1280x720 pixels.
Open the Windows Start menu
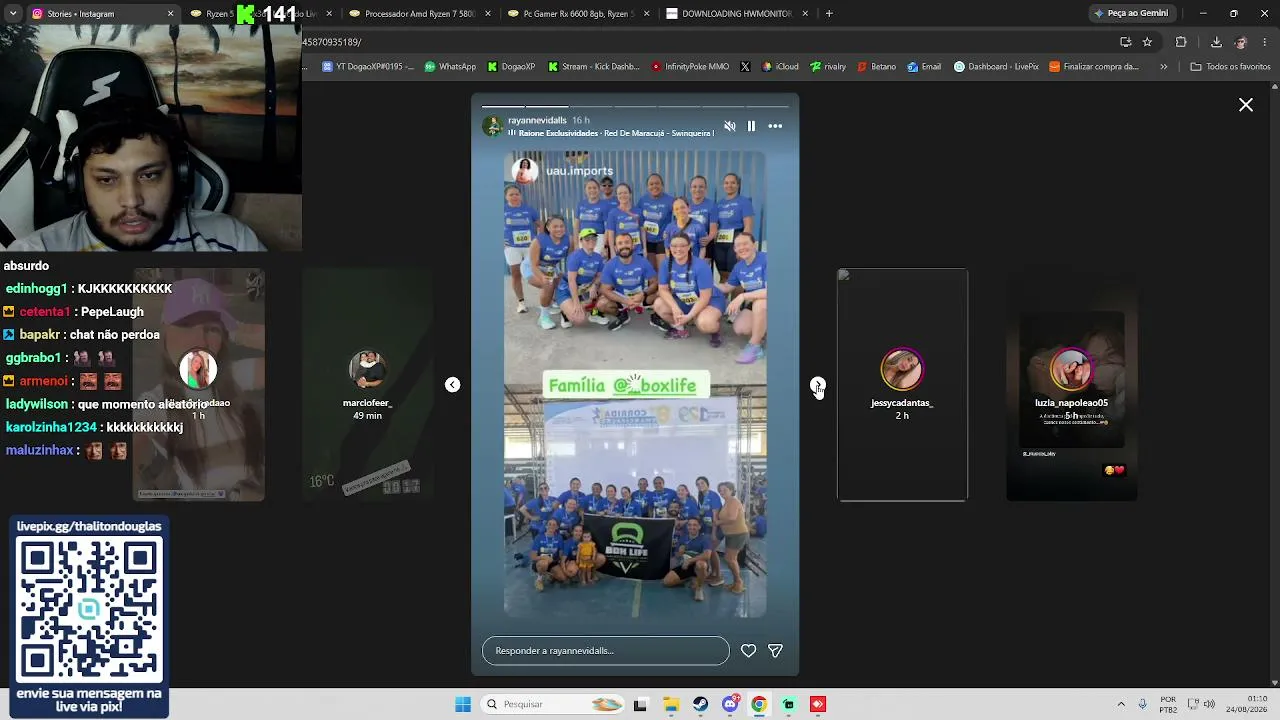coord(463,704)
